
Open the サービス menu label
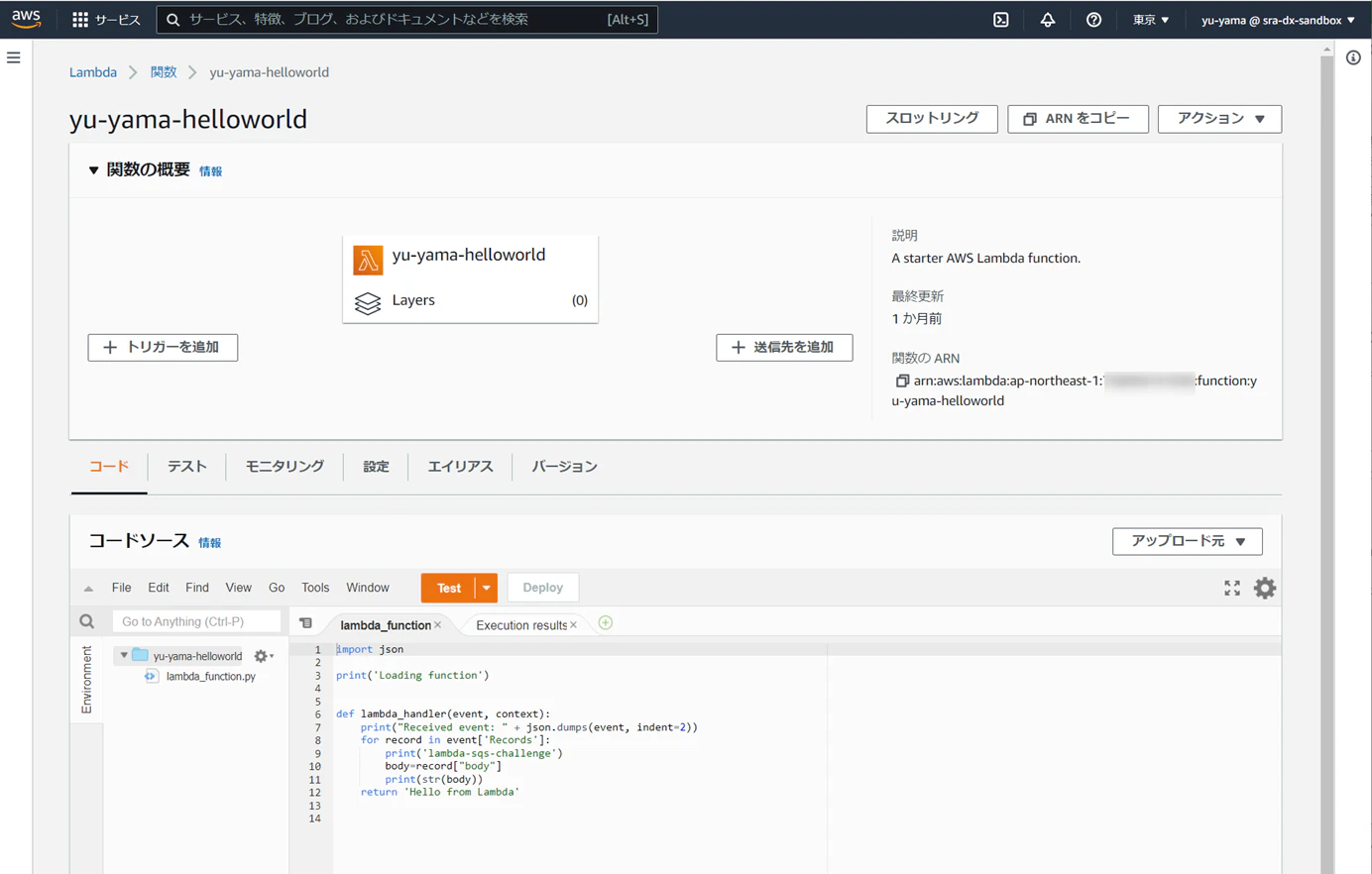point(118,20)
